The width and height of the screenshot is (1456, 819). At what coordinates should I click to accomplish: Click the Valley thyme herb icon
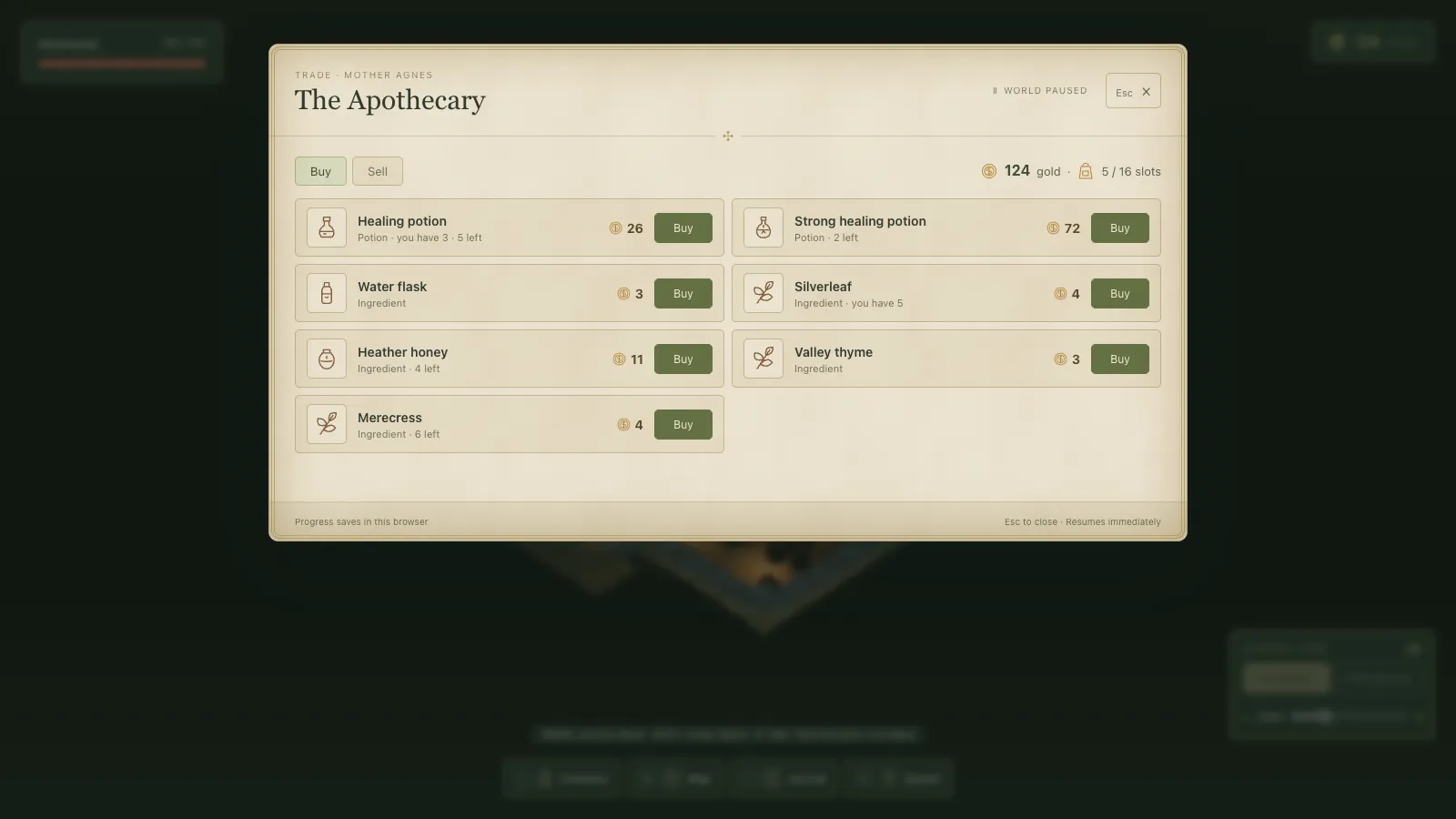[x=763, y=359]
